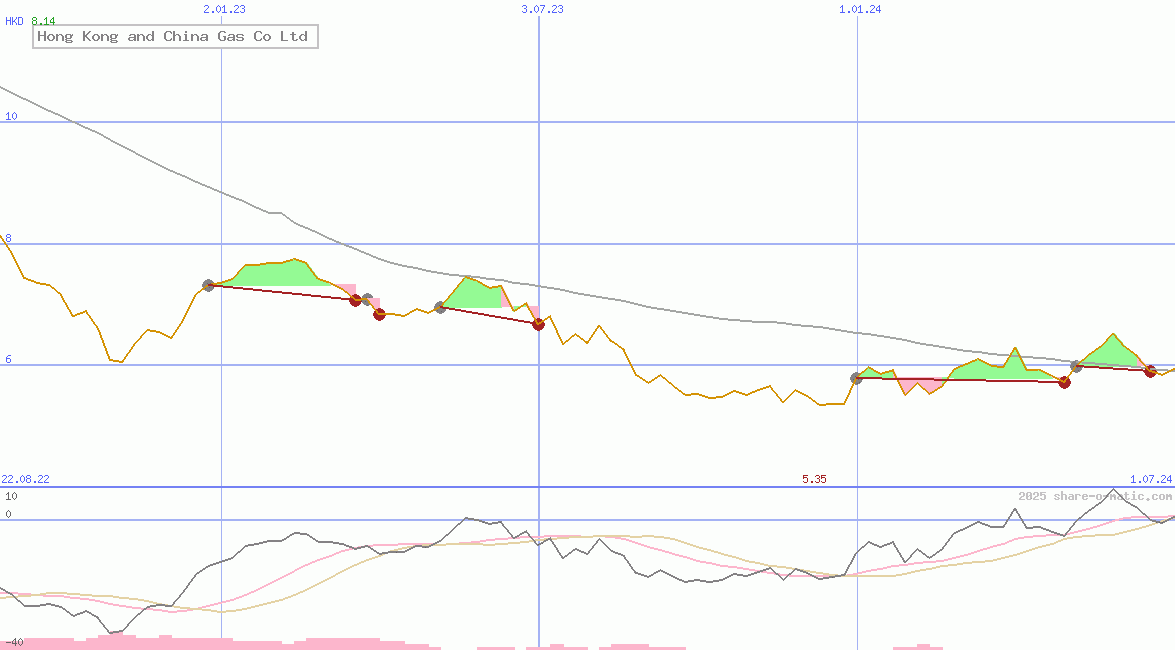Click the 22.08.22 start date
The image size is (1175, 650).
pos(25,479)
